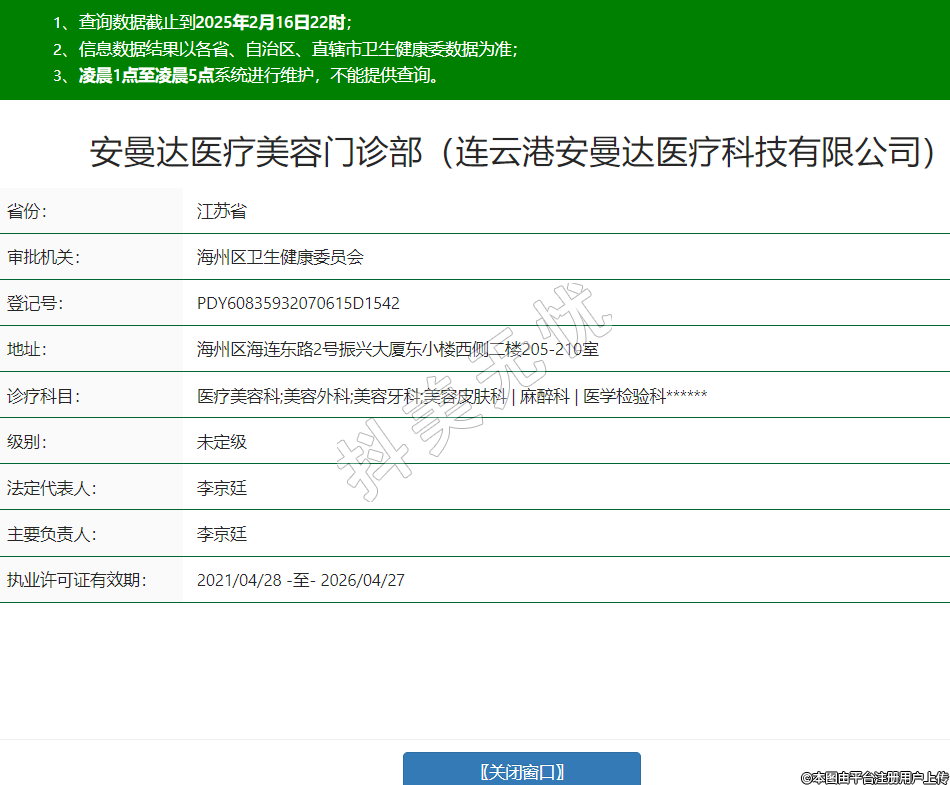Viewport: 950px width, 785px height.
Task: Click the 登记号 field label
Action: pos(35,303)
